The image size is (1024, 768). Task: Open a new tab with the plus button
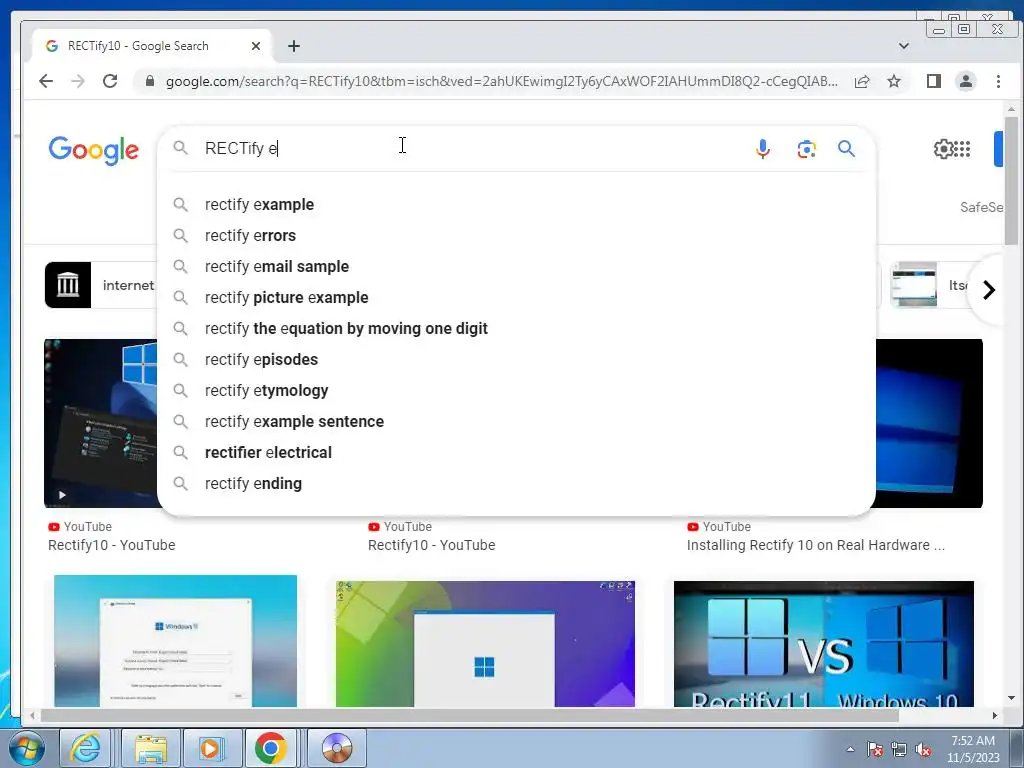click(x=294, y=46)
